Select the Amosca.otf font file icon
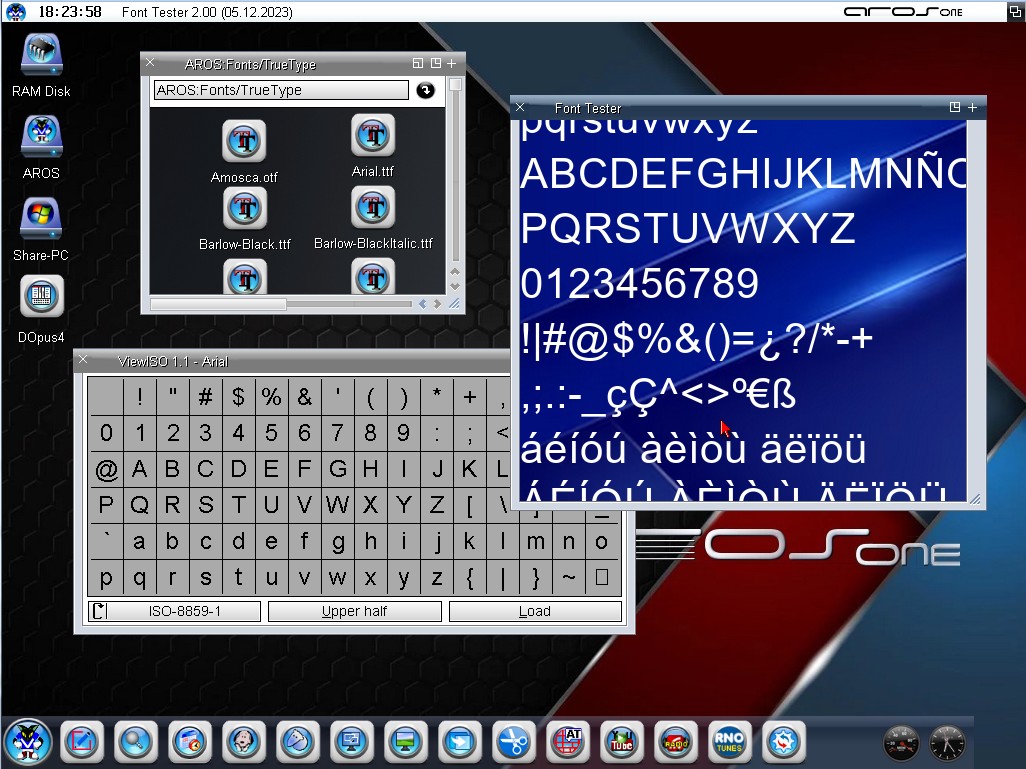1026x769 pixels. click(244, 142)
